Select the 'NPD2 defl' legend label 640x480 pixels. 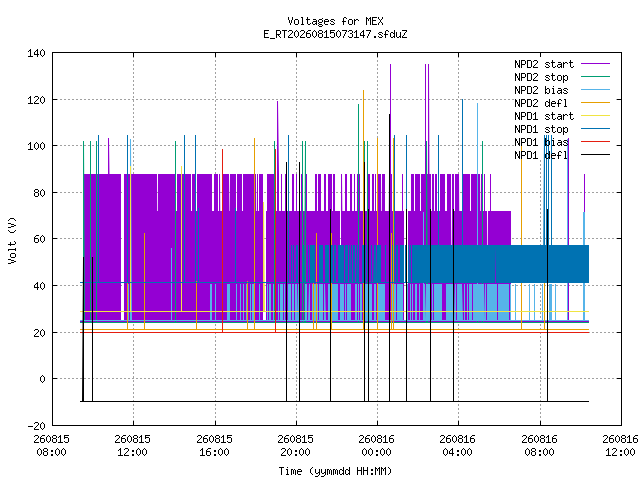coord(541,103)
